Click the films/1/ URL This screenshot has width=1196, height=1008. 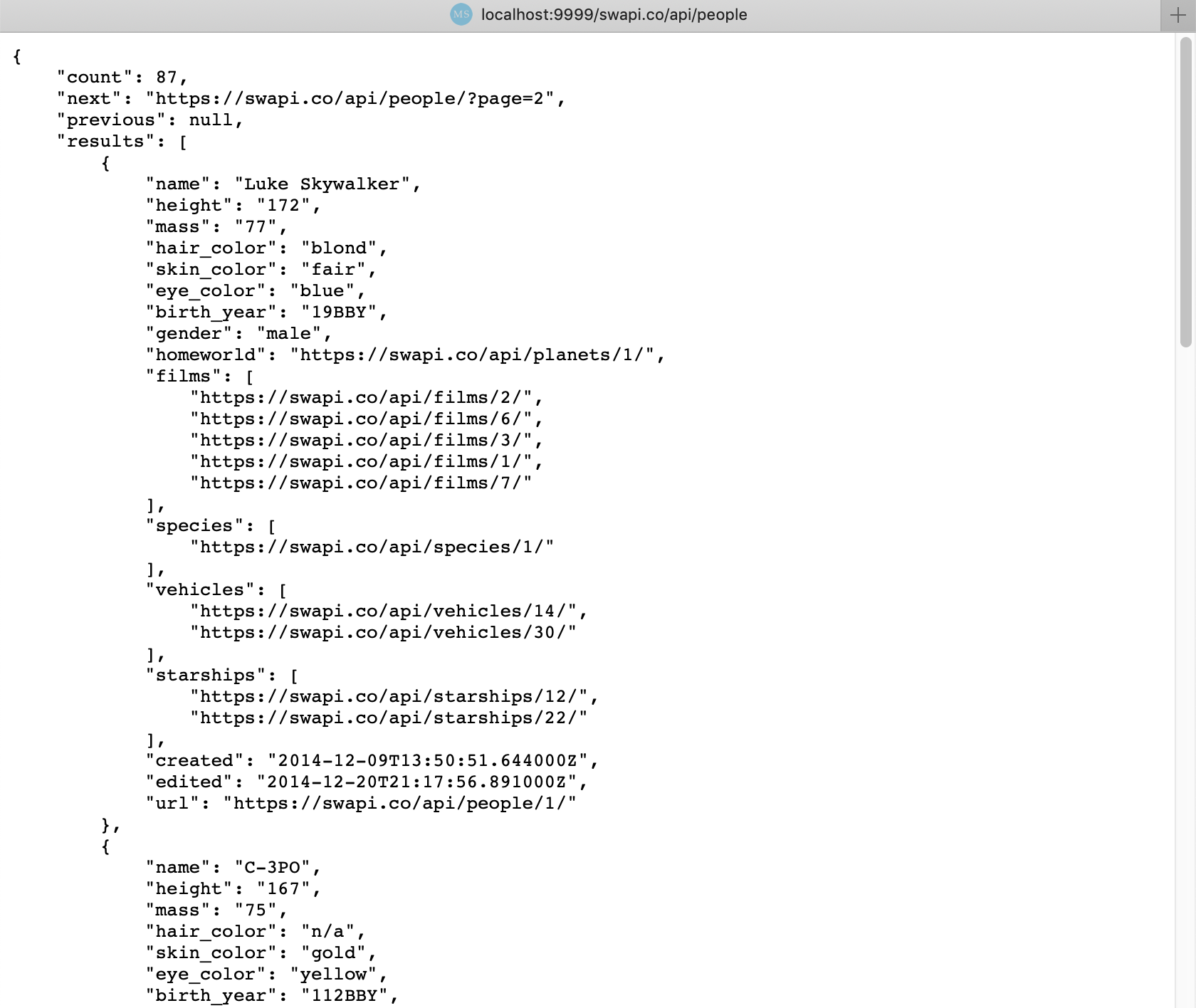[361, 461]
